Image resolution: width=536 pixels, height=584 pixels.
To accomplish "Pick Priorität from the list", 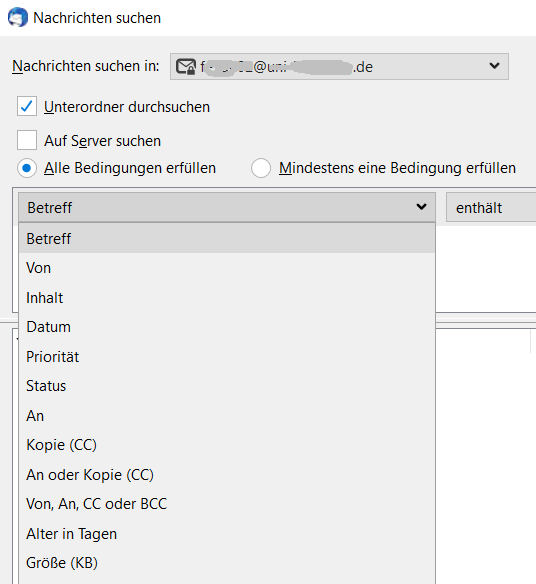I will pyautogui.click(x=227, y=356).
